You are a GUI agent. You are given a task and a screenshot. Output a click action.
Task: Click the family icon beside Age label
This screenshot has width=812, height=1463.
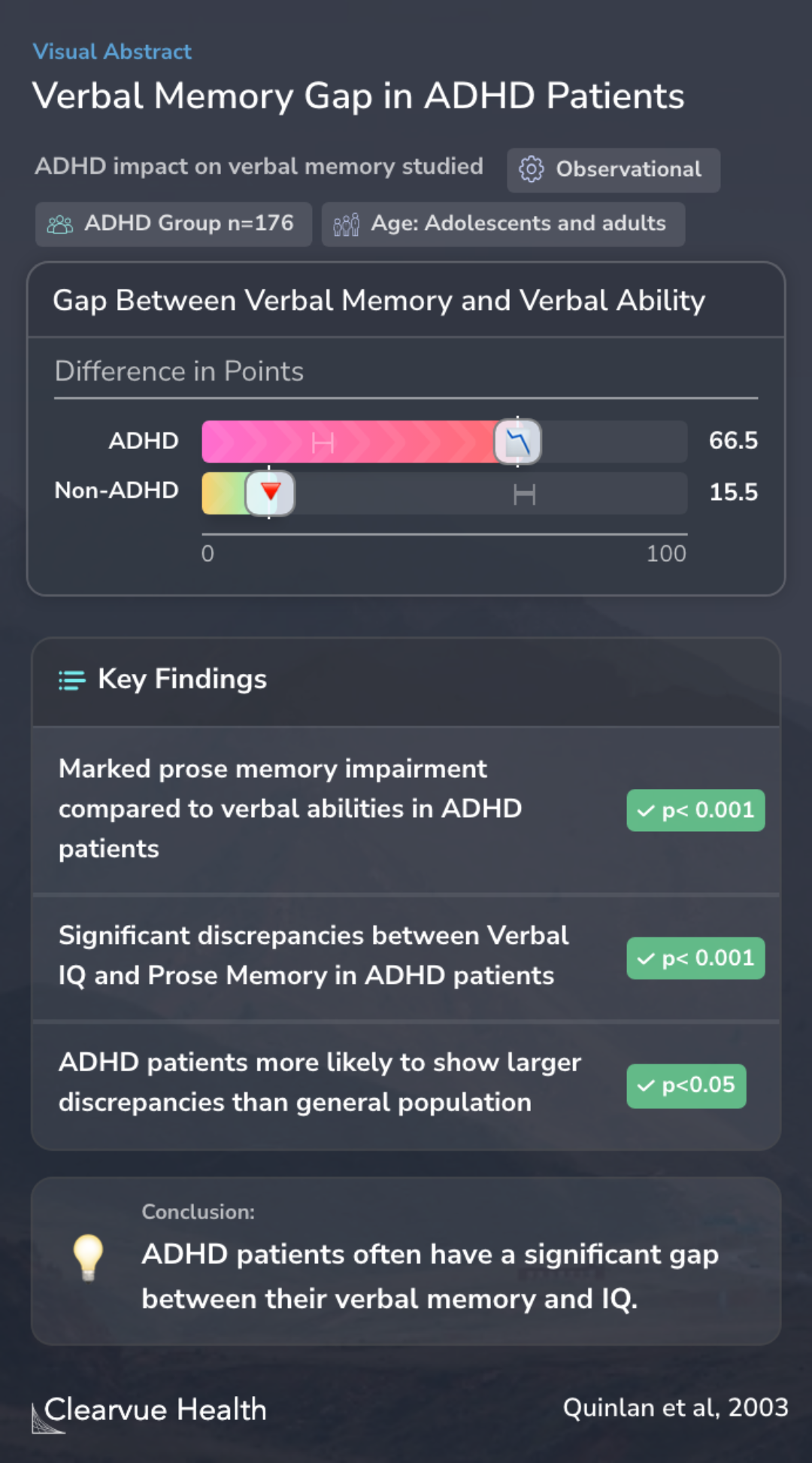click(x=346, y=224)
